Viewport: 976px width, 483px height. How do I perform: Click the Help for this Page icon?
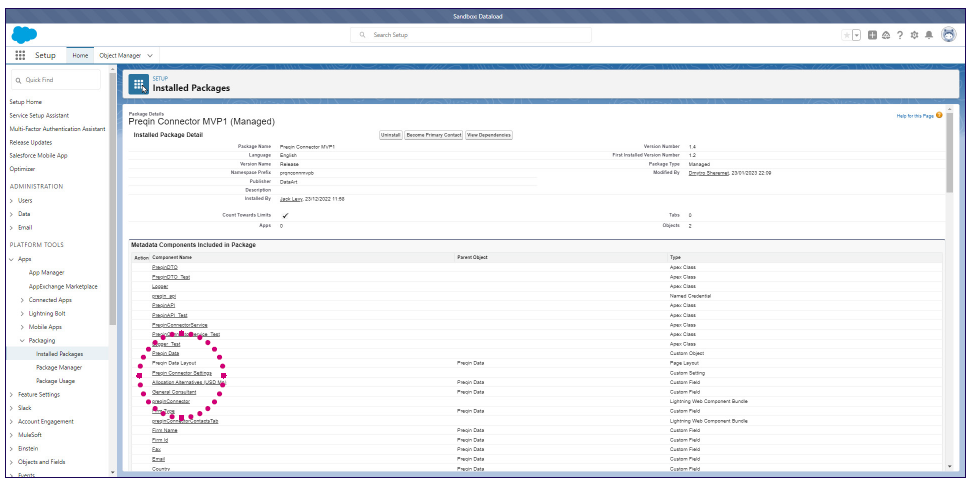[x=939, y=115]
